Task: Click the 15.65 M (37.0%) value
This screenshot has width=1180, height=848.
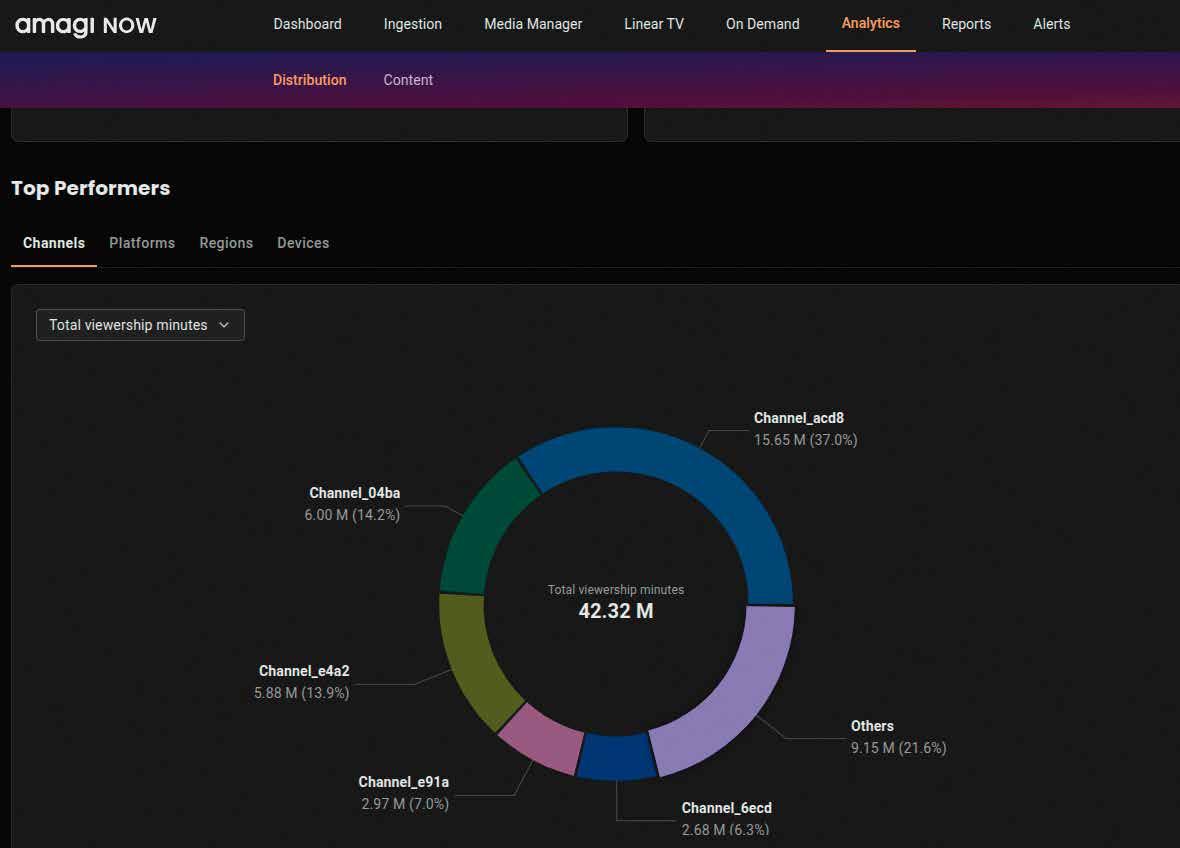Action: click(x=805, y=440)
